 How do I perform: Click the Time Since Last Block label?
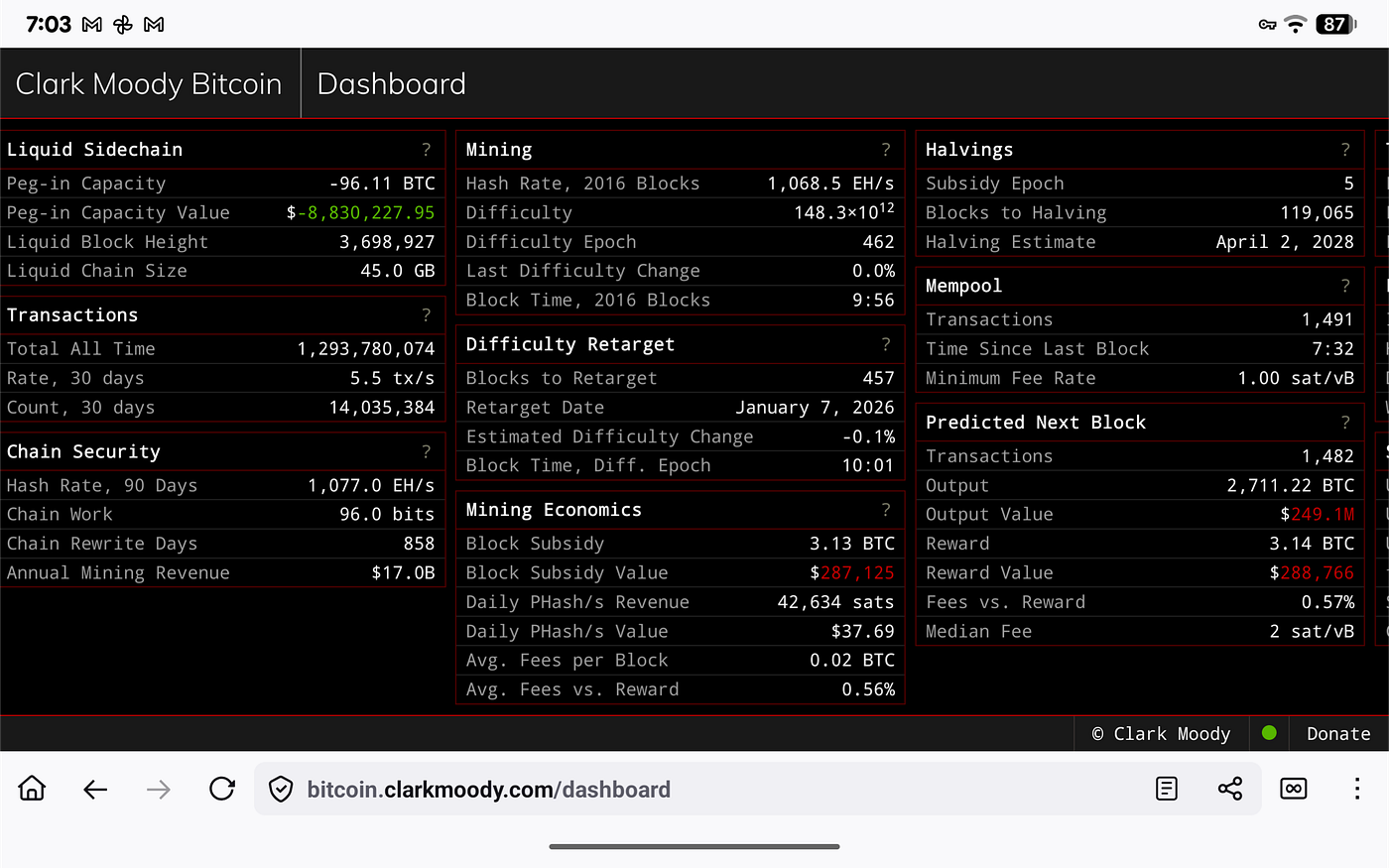1038,349
